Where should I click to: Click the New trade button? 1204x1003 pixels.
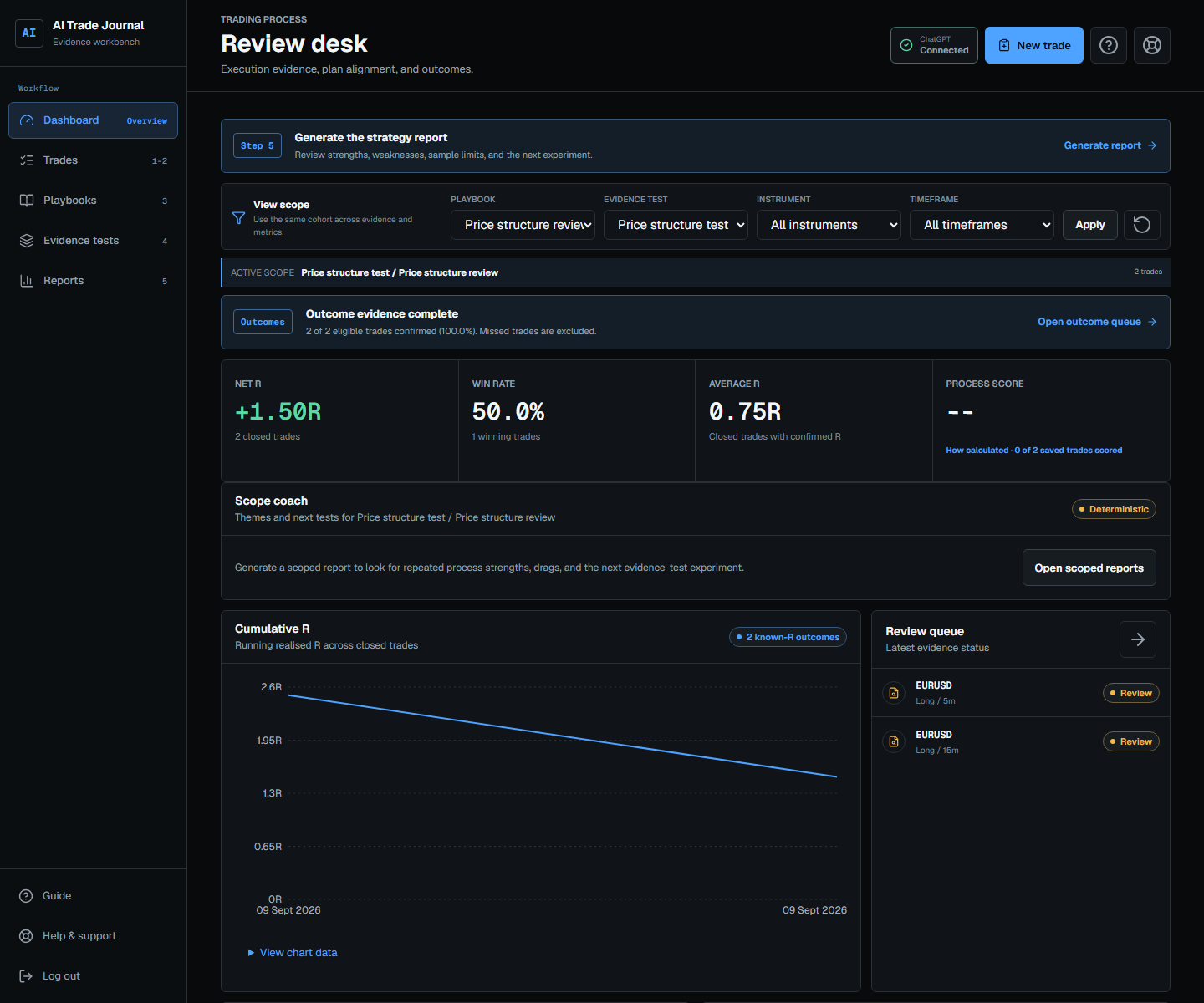coord(1034,45)
